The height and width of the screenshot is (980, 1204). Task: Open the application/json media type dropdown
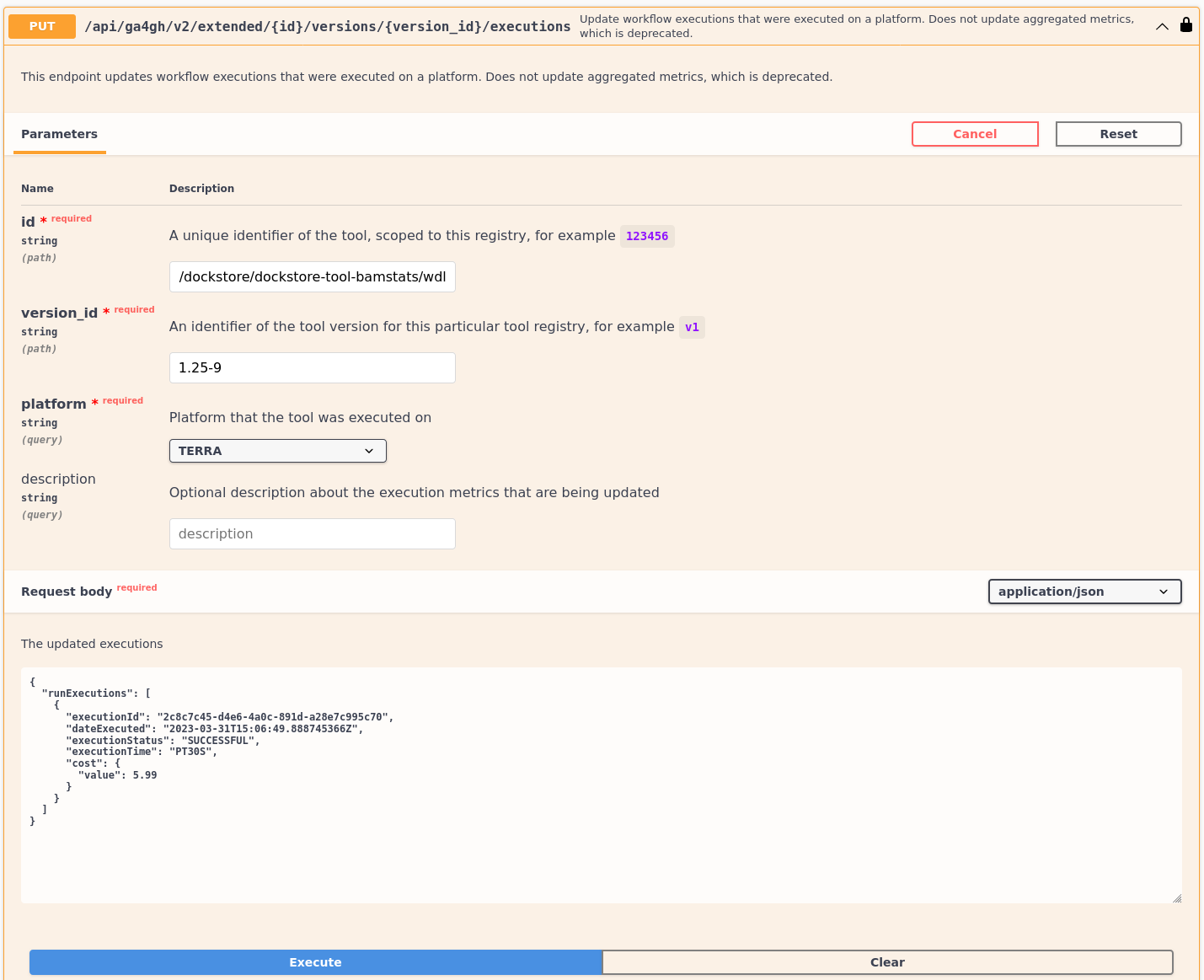1084,592
